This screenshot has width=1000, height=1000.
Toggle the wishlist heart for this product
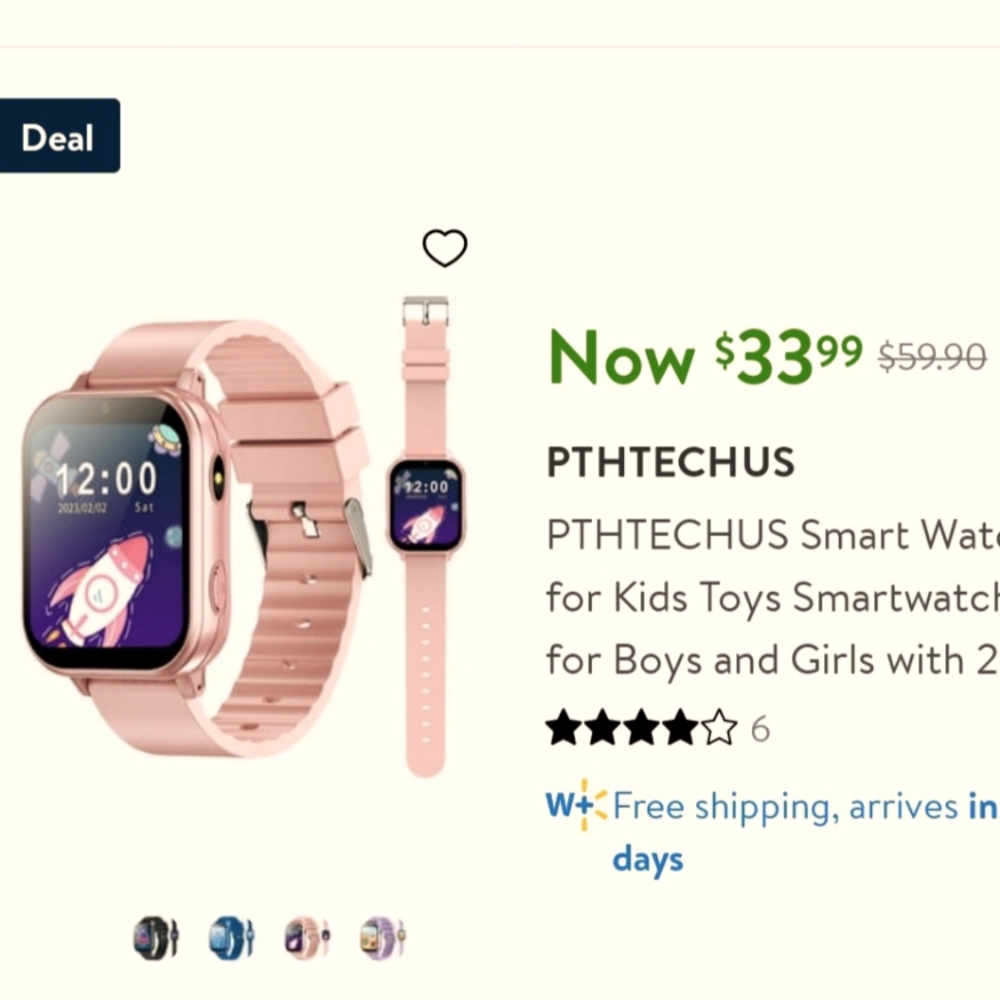pyautogui.click(x=447, y=249)
